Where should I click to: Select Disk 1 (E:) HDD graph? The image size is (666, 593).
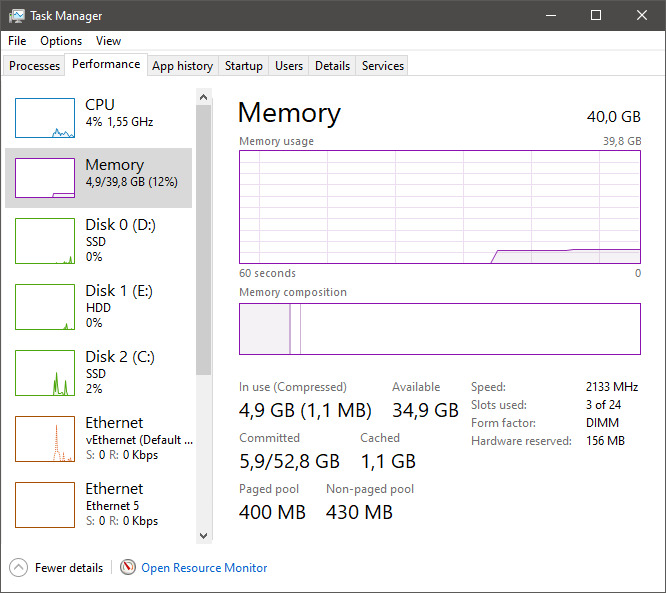coord(45,307)
